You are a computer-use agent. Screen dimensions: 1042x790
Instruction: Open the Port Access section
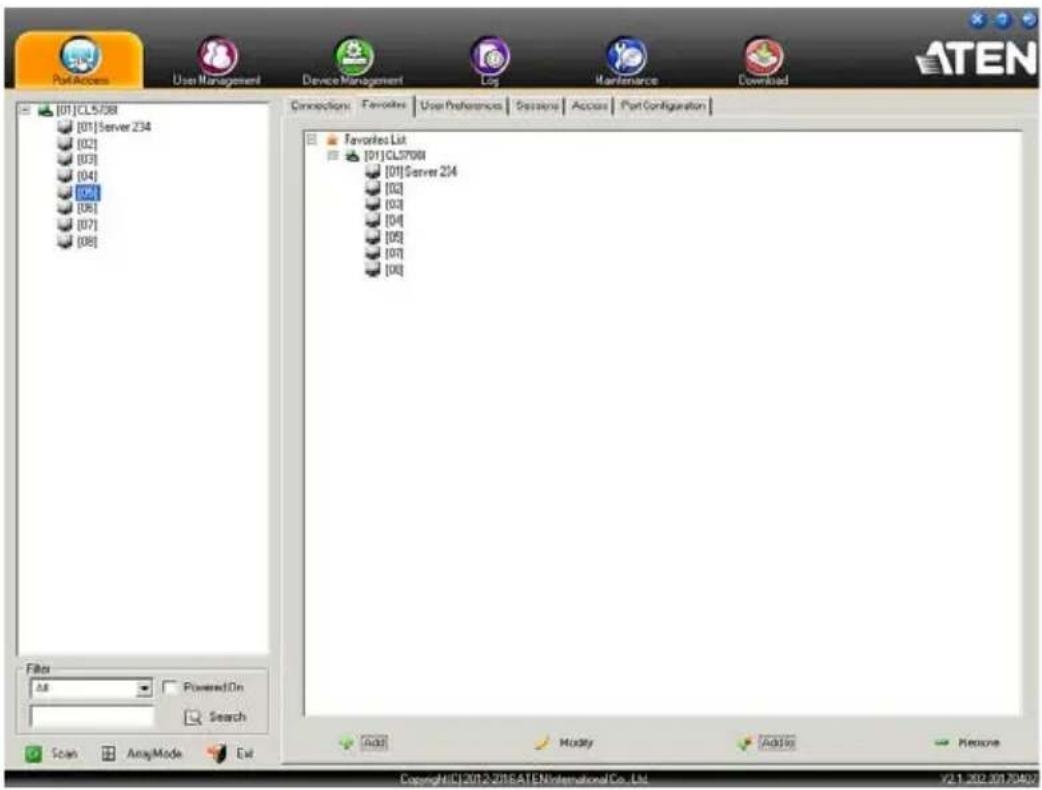tap(80, 61)
